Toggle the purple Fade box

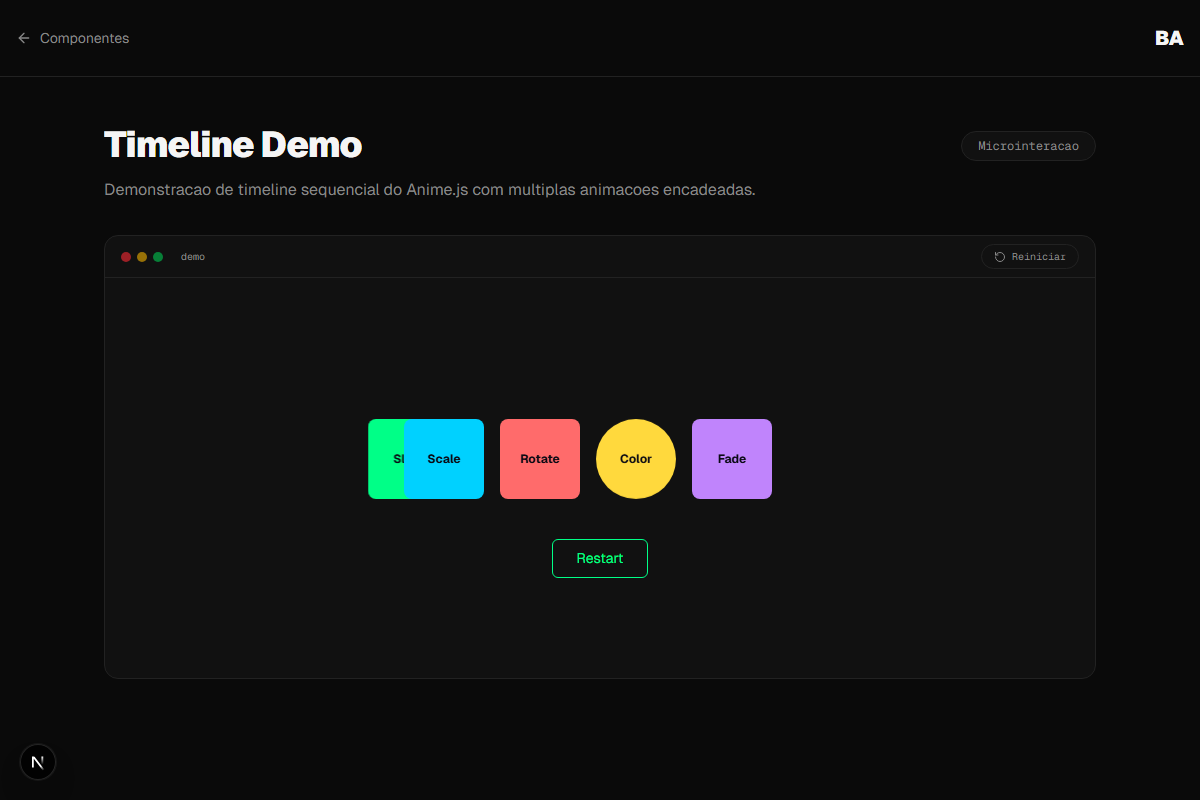pyautogui.click(x=731, y=459)
